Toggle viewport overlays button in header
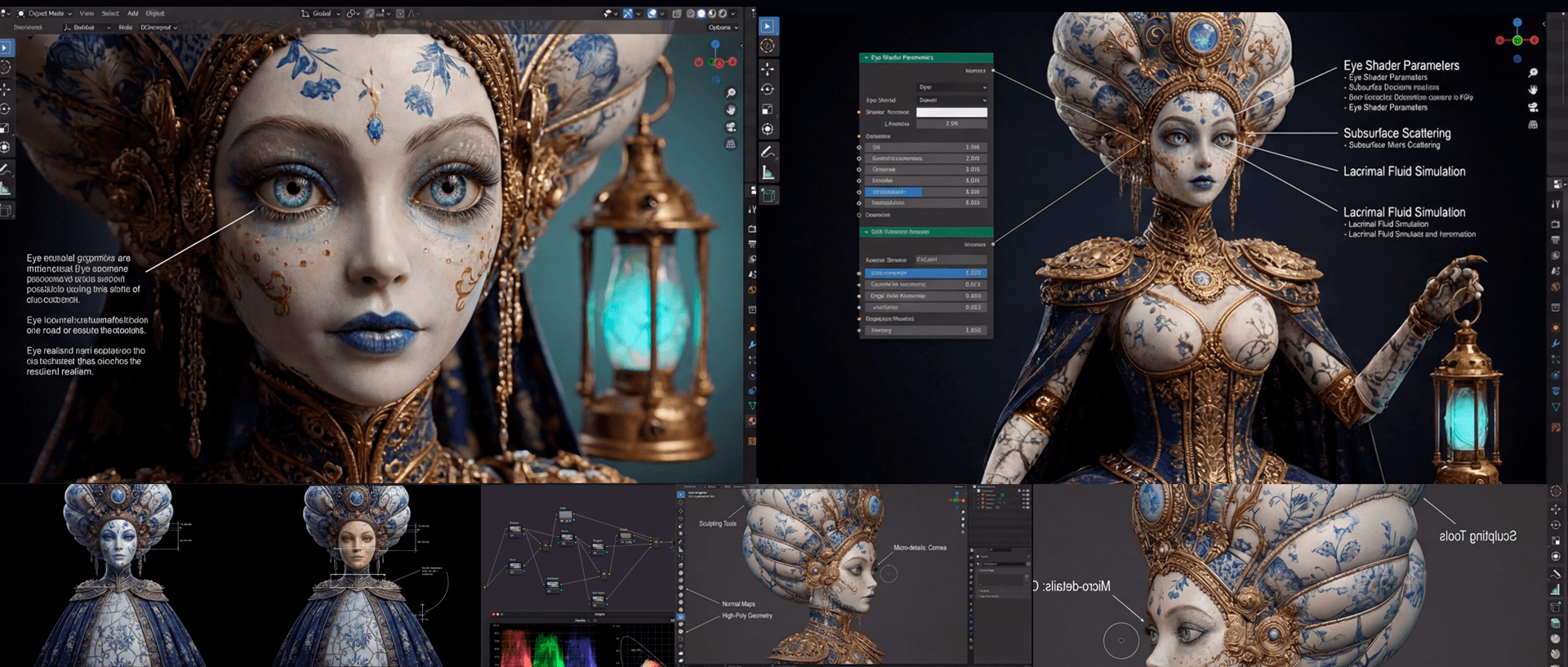The width and height of the screenshot is (1568, 667). point(652,13)
